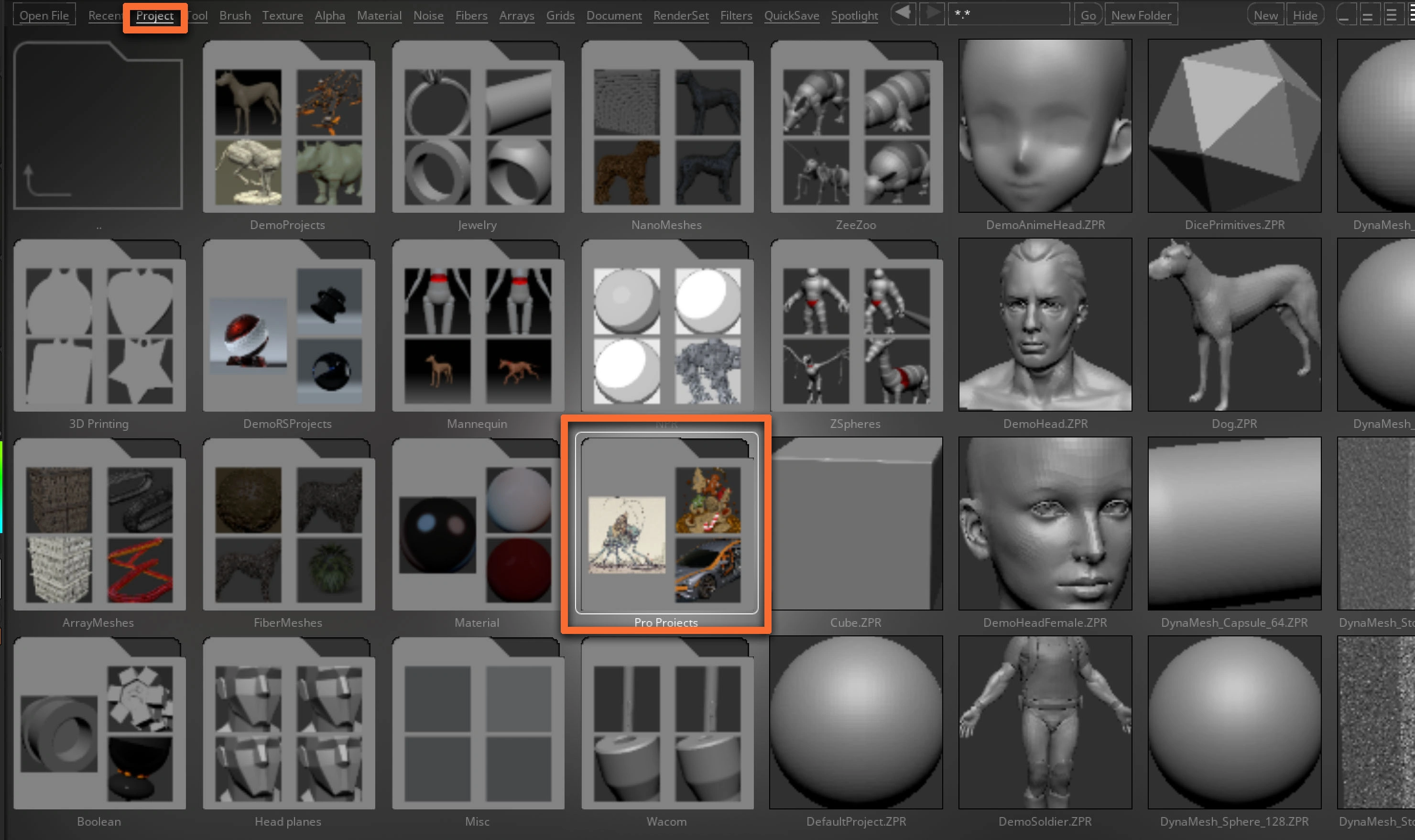Screen dimensions: 1415x840
Task: Select the Dog.ZPR project thumbnail
Action: point(1234,325)
